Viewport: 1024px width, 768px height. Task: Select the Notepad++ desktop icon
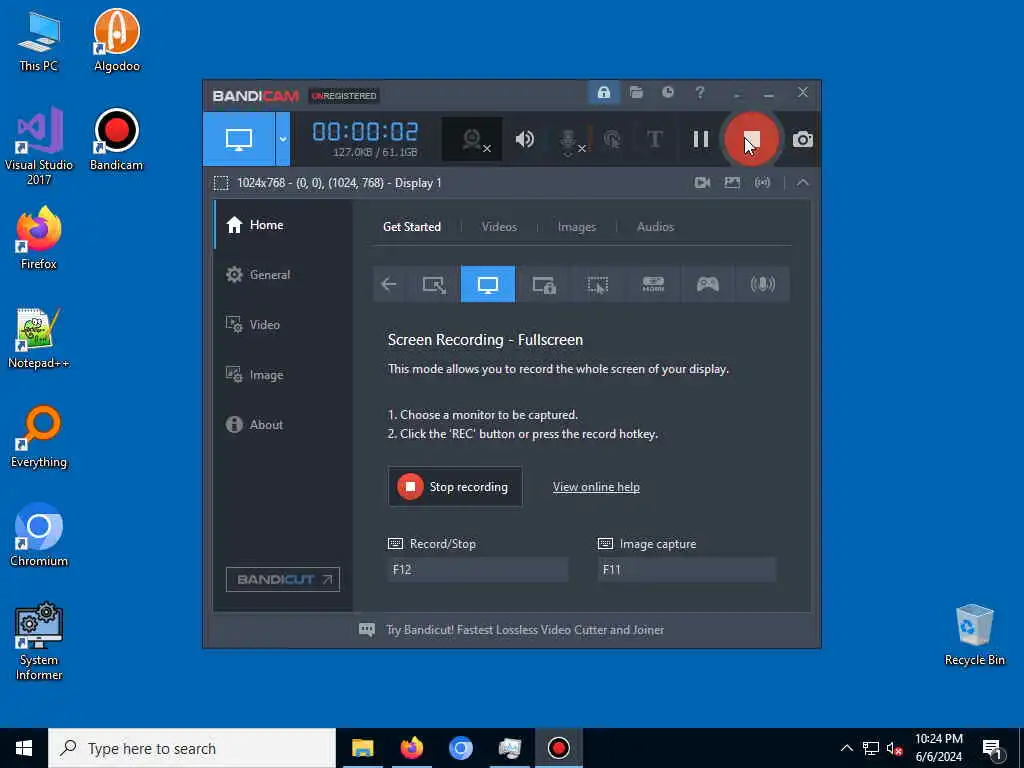pyautogui.click(x=39, y=338)
